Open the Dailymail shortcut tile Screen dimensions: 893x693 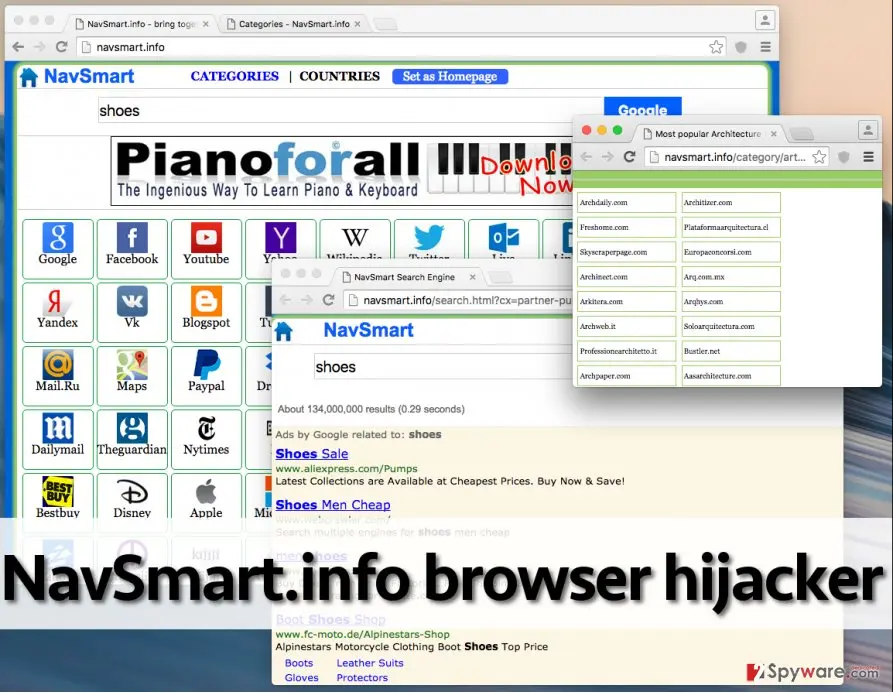[x=58, y=439]
